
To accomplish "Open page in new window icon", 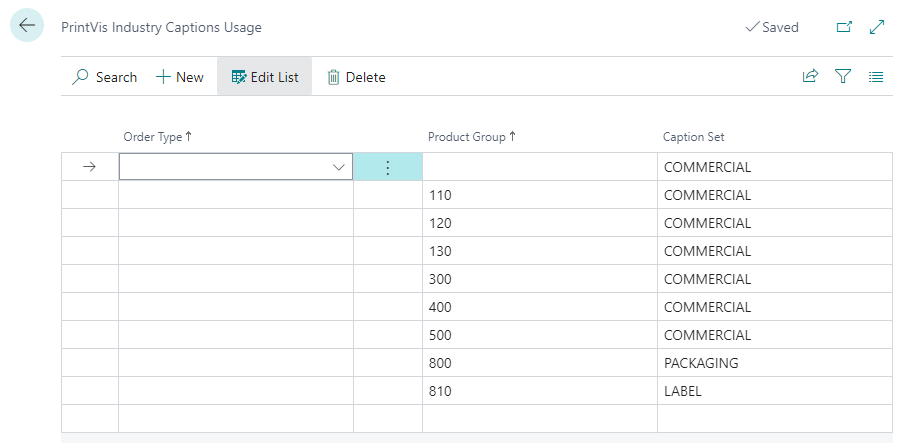I will tap(844, 27).
